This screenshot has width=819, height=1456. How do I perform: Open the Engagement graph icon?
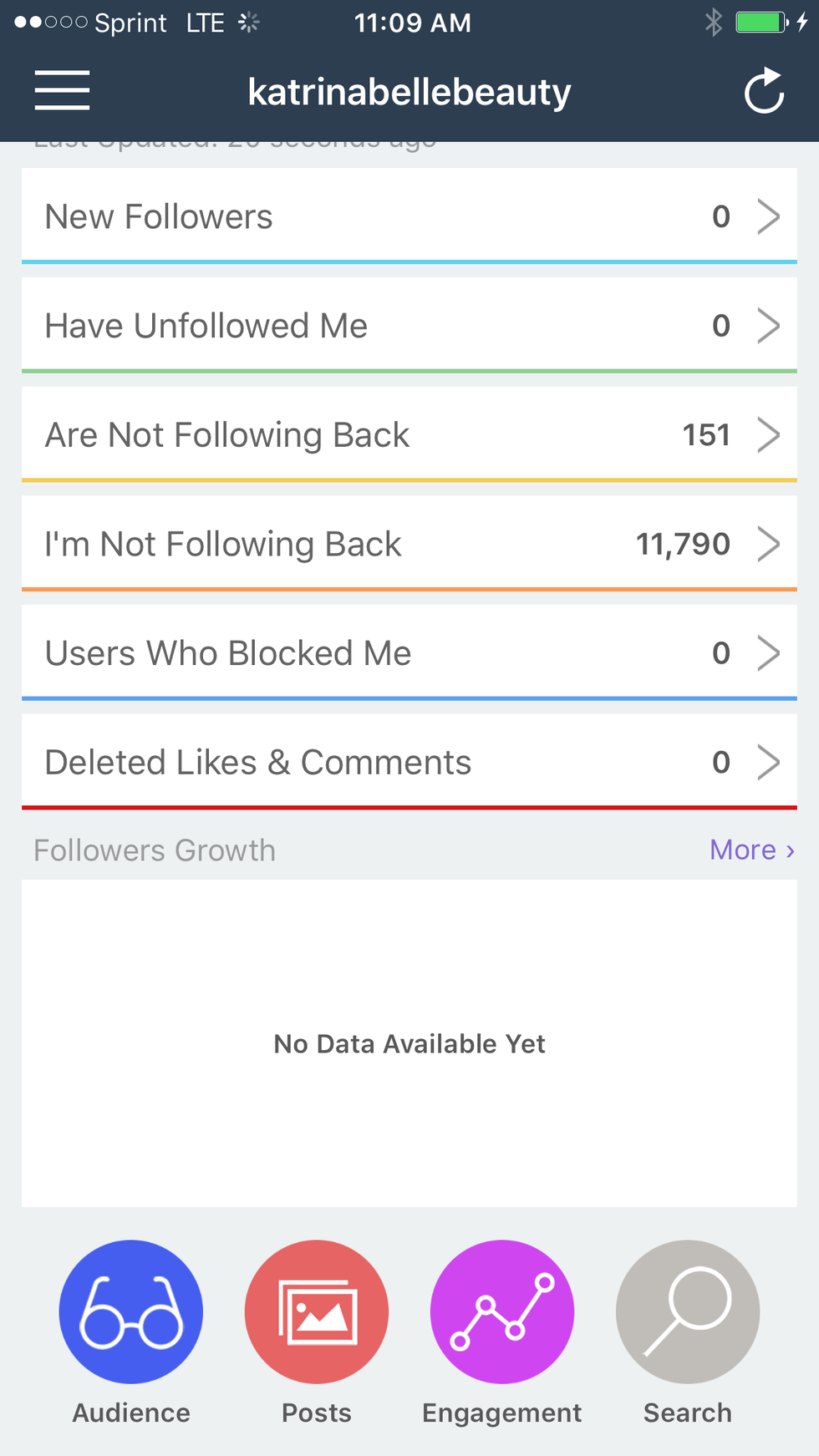tap(502, 1311)
